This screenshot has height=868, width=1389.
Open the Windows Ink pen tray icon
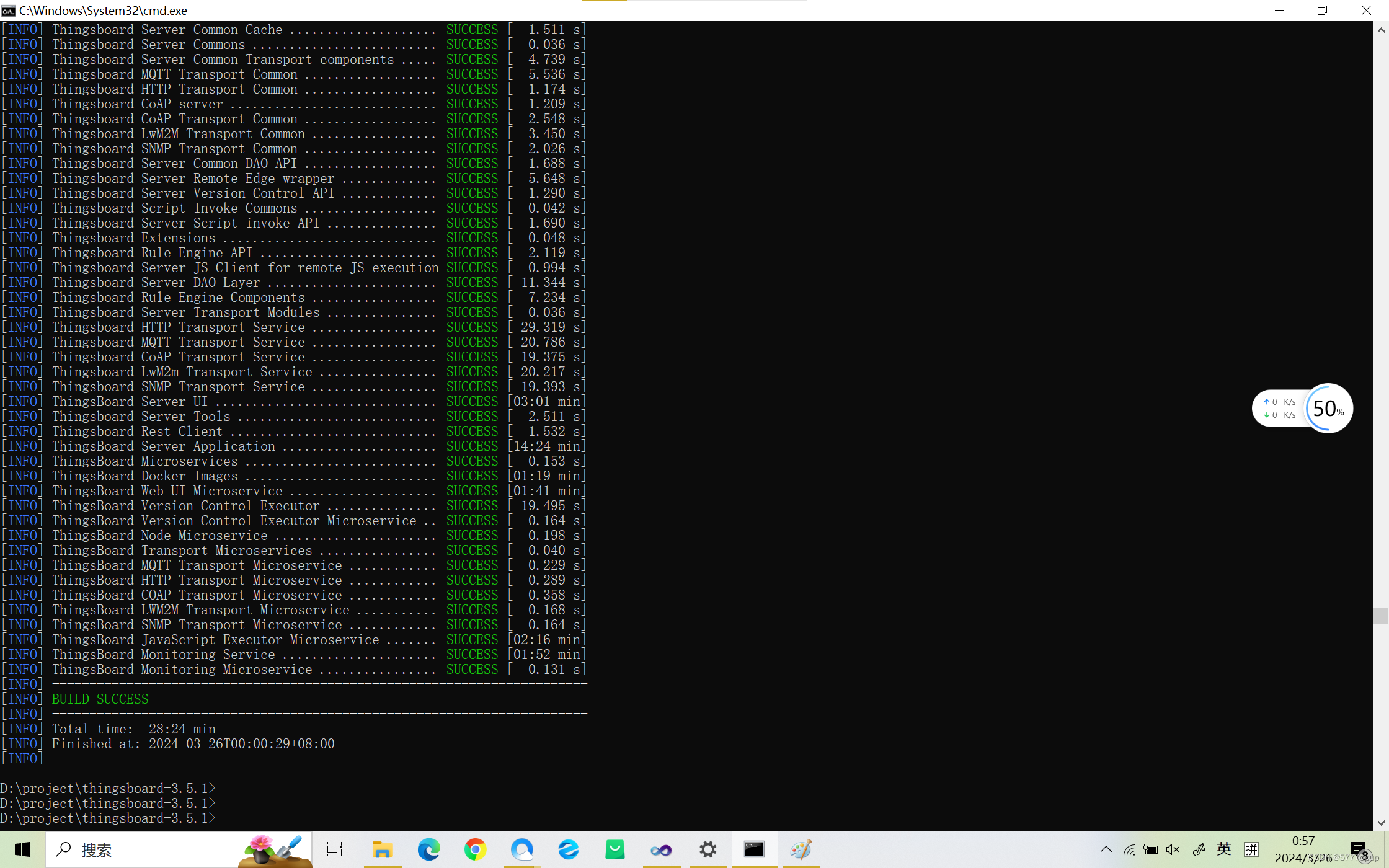point(1199,849)
